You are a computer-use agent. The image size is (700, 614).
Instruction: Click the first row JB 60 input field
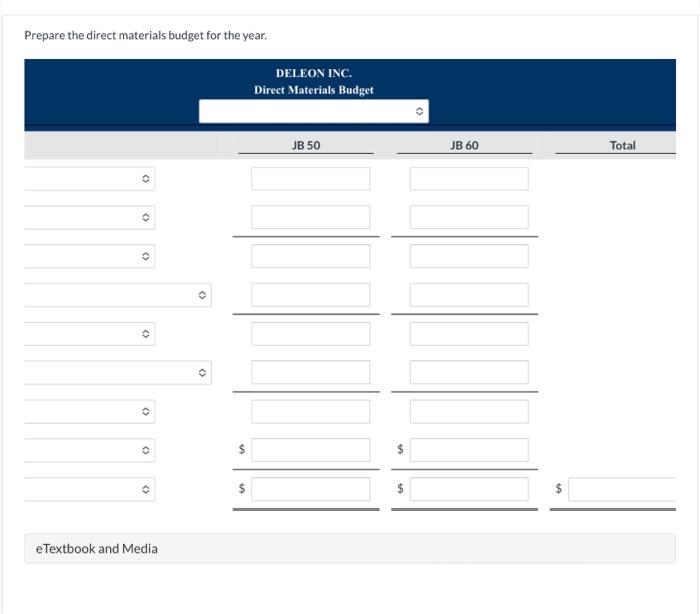click(x=469, y=179)
